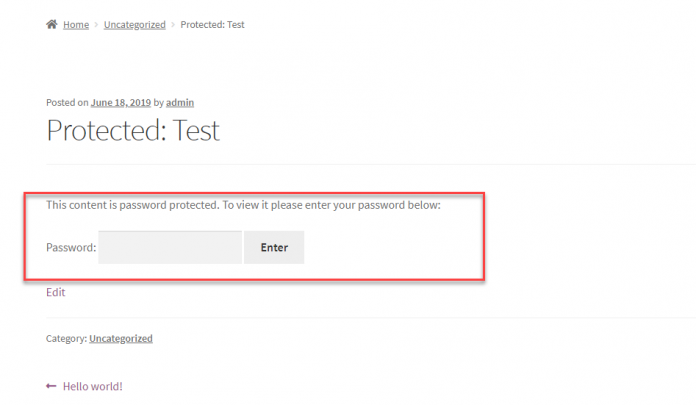The width and height of the screenshot is (696, 405).
Task: Go to the Uncategorized breadcrumb link
Action: (x=135, y=25)
